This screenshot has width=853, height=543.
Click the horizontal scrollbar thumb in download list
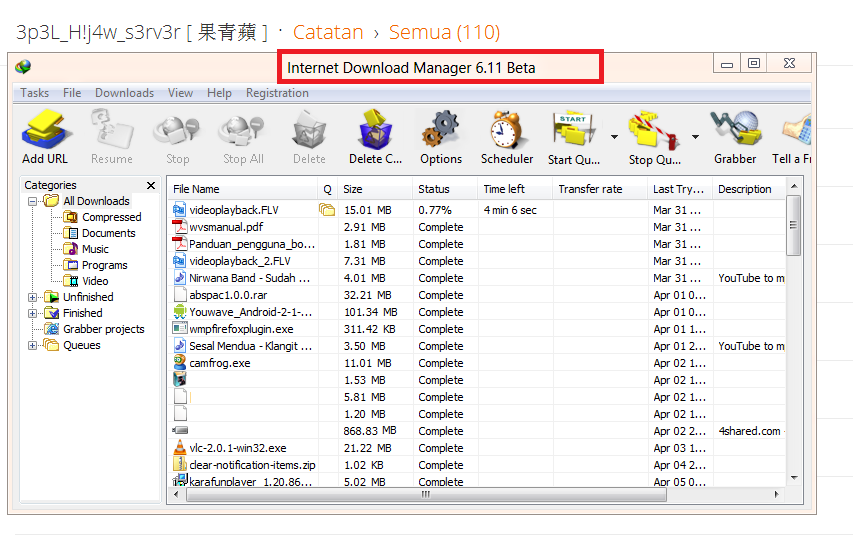coord(426,495)
